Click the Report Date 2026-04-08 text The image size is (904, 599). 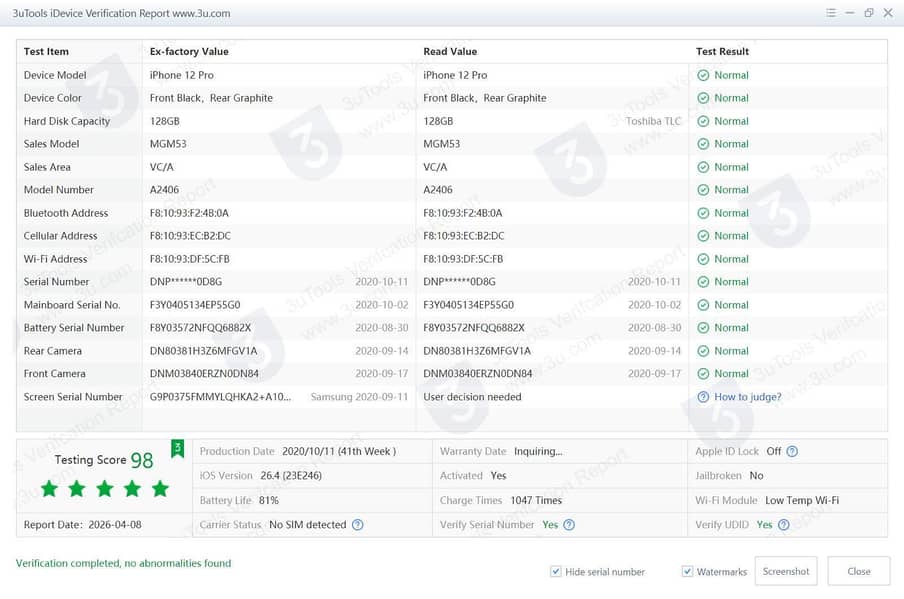click(82, 525)
